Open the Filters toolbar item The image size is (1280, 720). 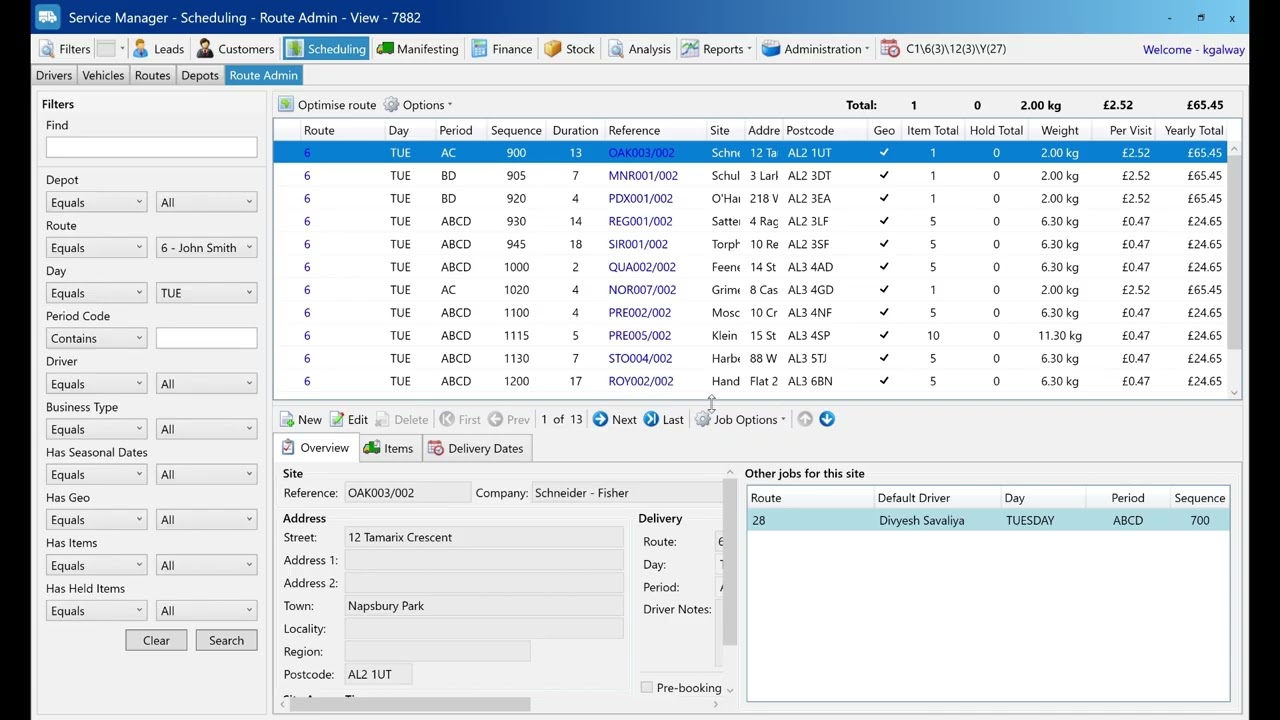click(65, 49)
